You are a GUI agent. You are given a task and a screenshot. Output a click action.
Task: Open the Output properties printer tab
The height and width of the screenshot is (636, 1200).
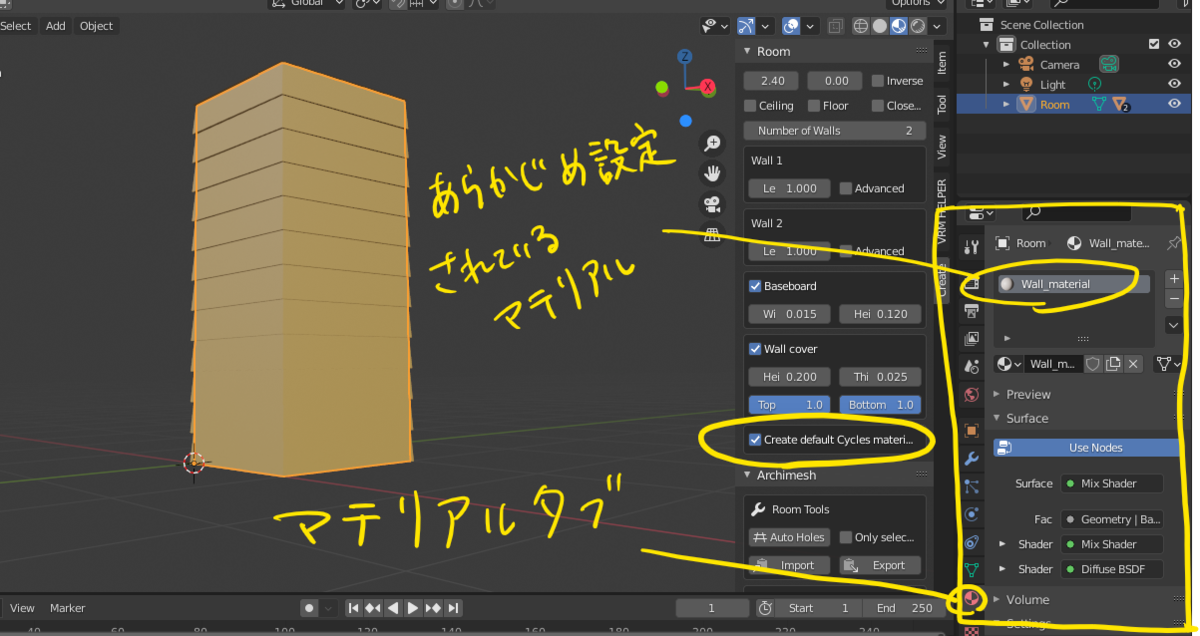(971, 311)
